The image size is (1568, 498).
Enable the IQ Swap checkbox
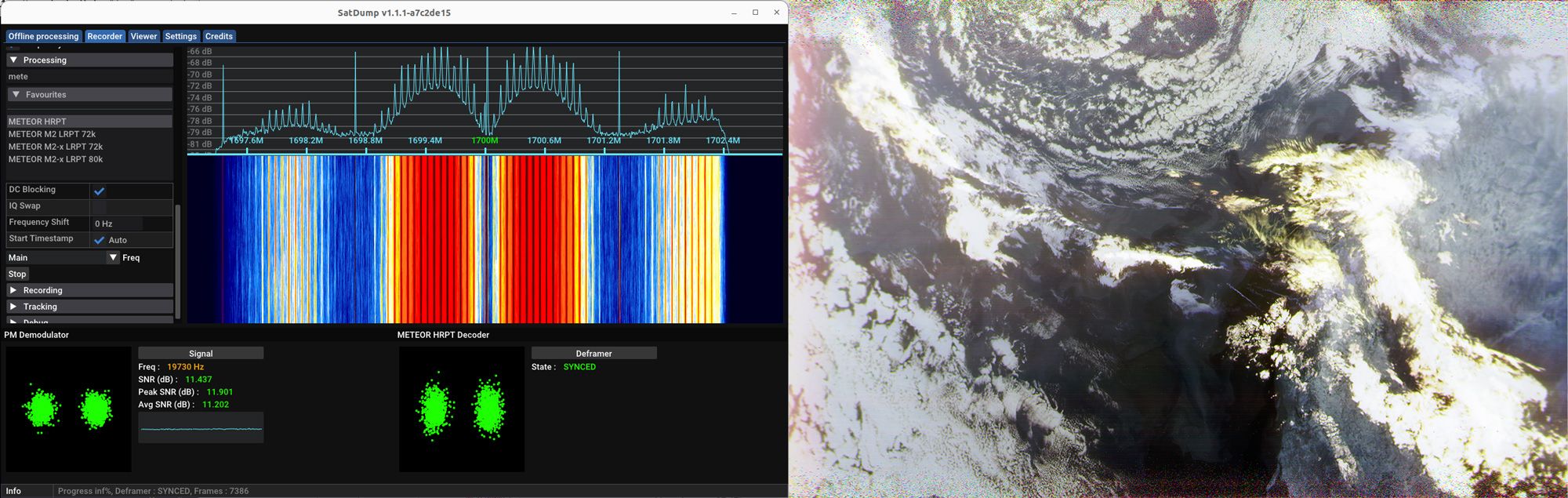click(99, 206)
